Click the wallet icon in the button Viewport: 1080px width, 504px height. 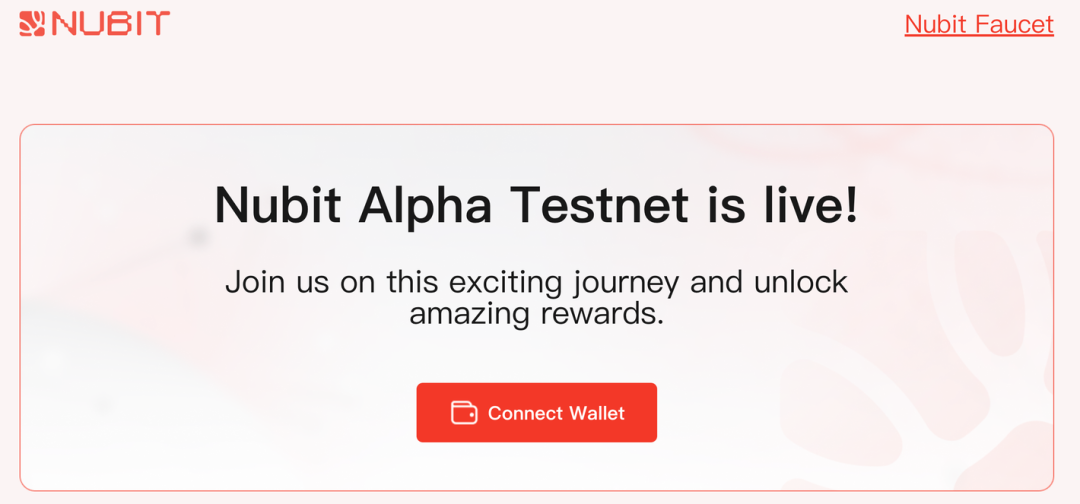tap(464, 413)
